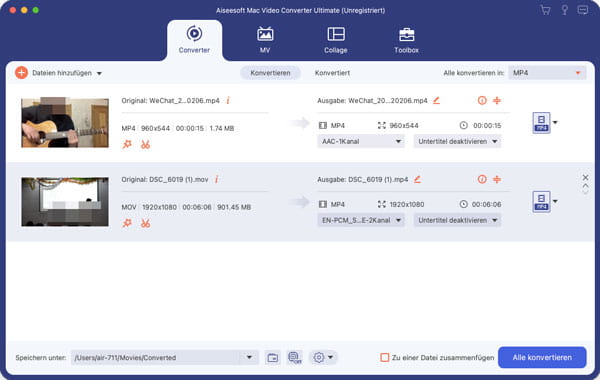Open the metadata info icon for the WeChat output
This screenshot has width=600, height=380.
[x=482, y=100]
